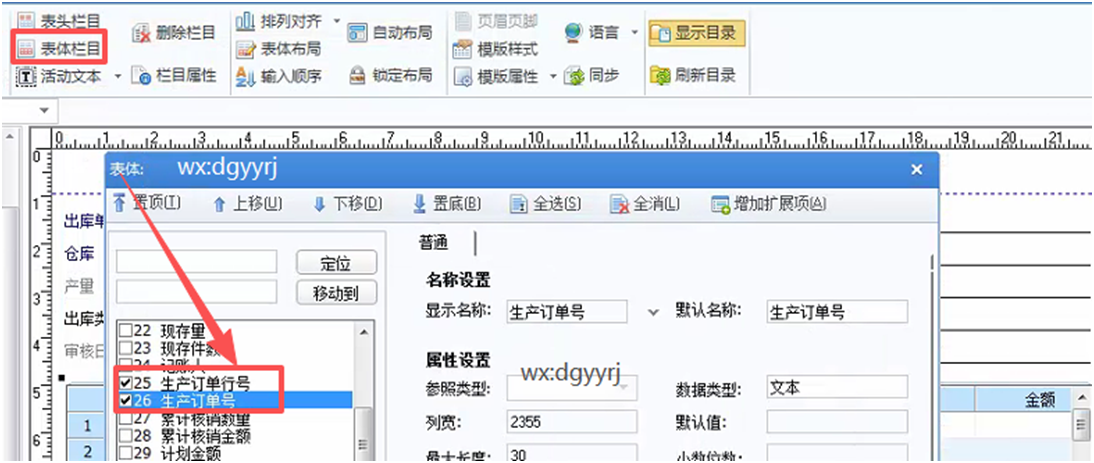Expand 模版属性 dropdown arrow
Image resolution: width=1094 pixels, height=463 pixels.
pos(553,76)
